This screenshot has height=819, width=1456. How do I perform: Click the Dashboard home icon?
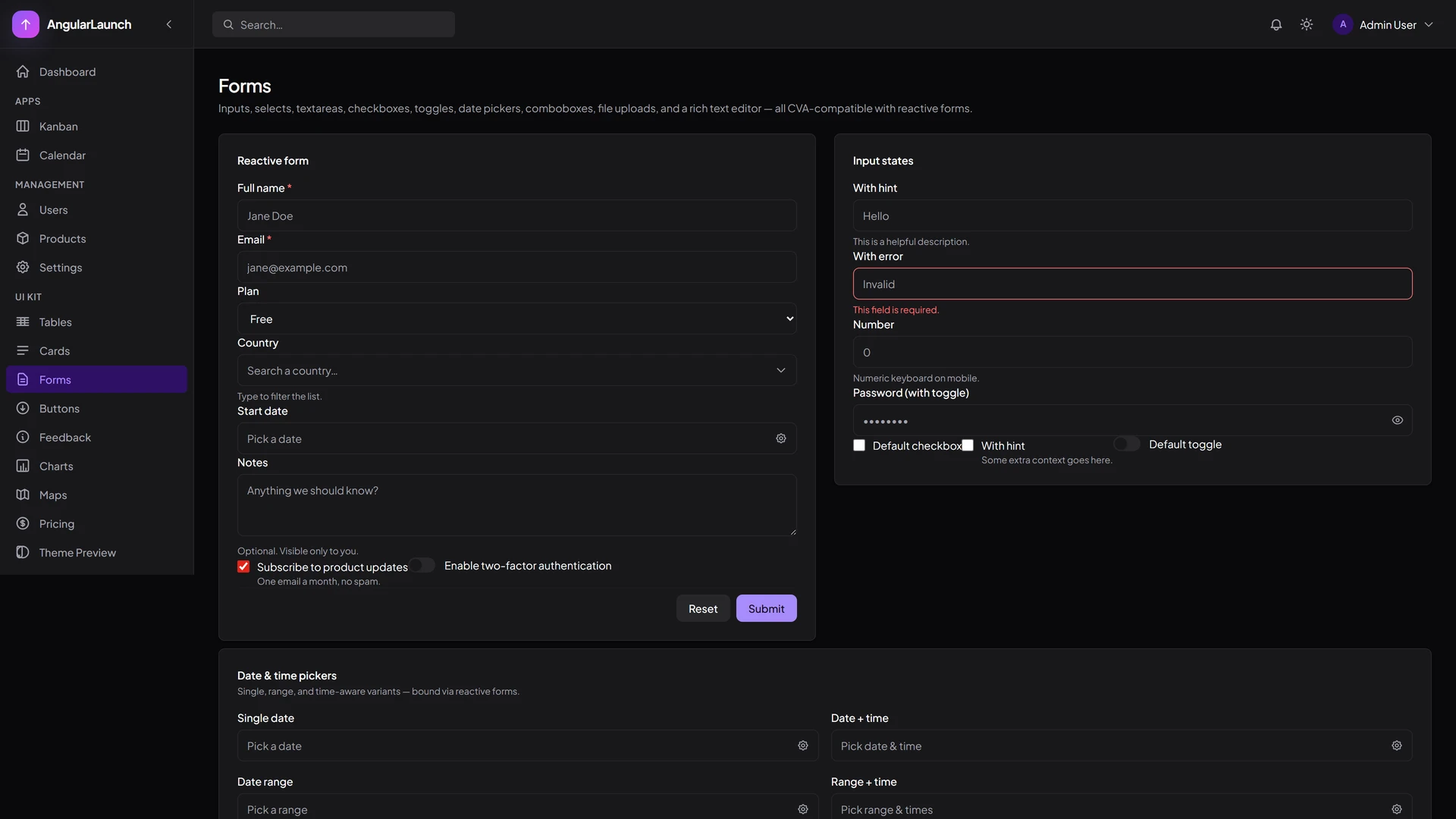pyautogui.click(x=23, y=71)
